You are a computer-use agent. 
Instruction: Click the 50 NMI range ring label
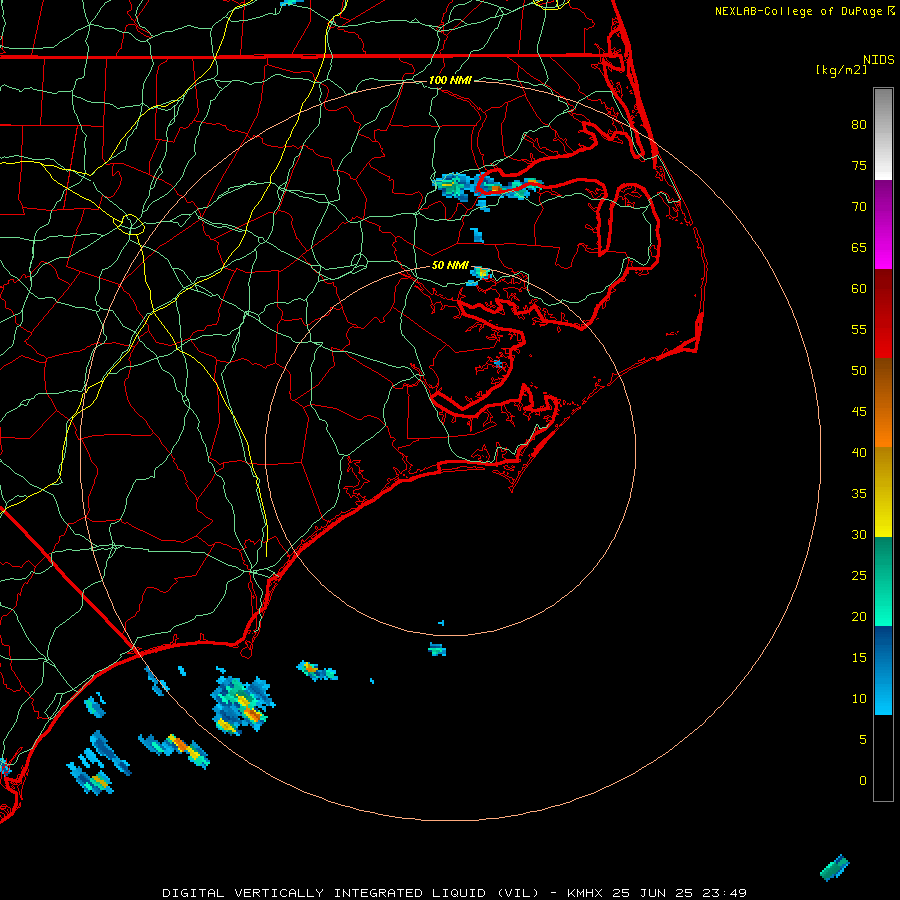click(450, 265)
